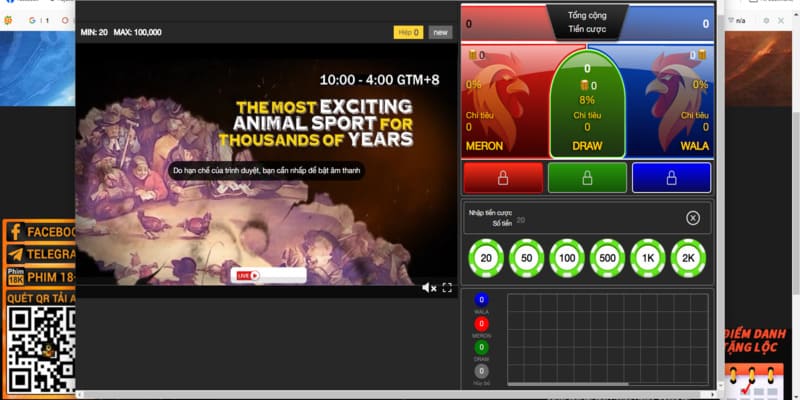Click the 8% DRAW odds text

click(587, 100)
